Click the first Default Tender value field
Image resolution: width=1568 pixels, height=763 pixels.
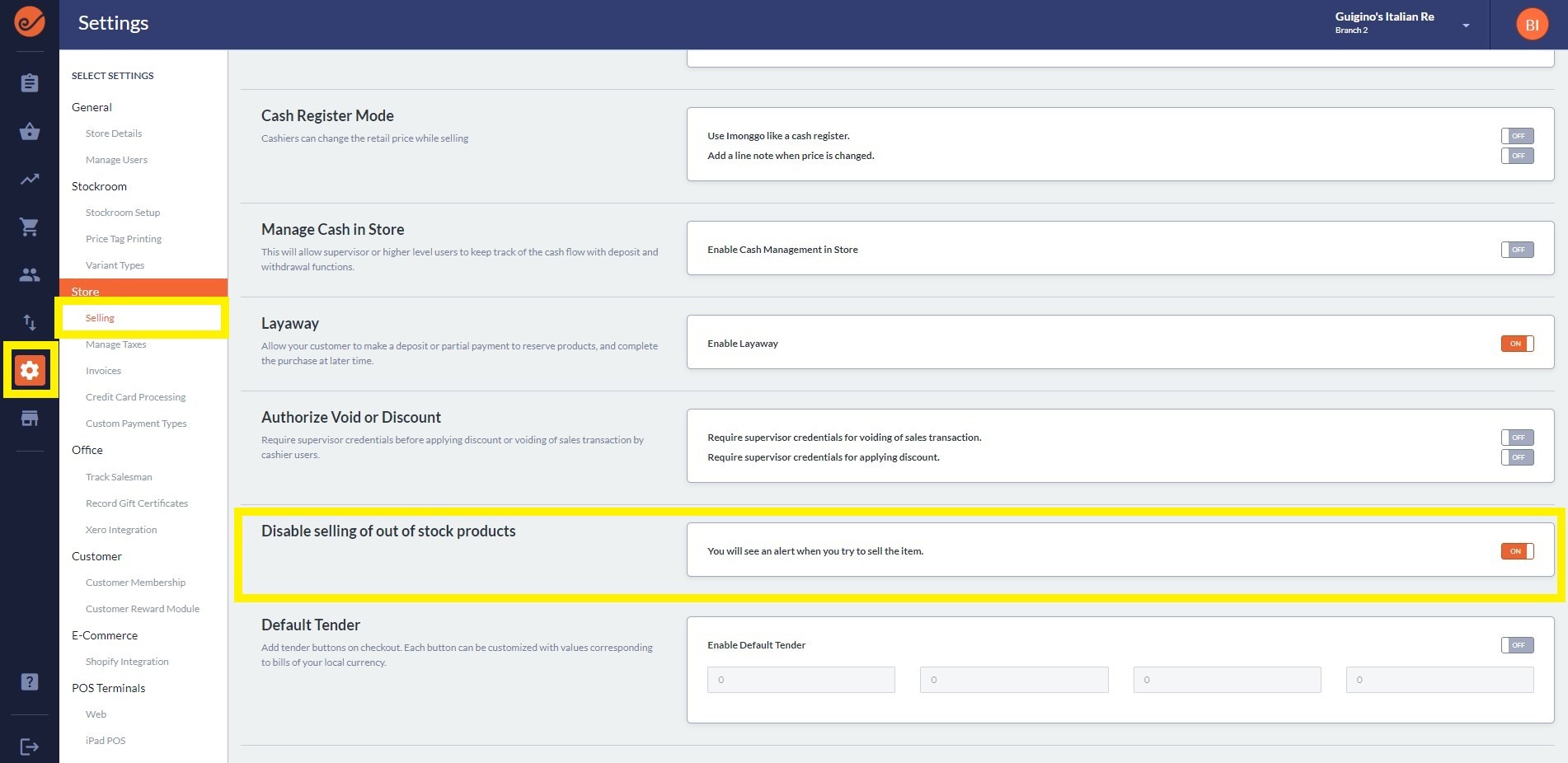800,680
